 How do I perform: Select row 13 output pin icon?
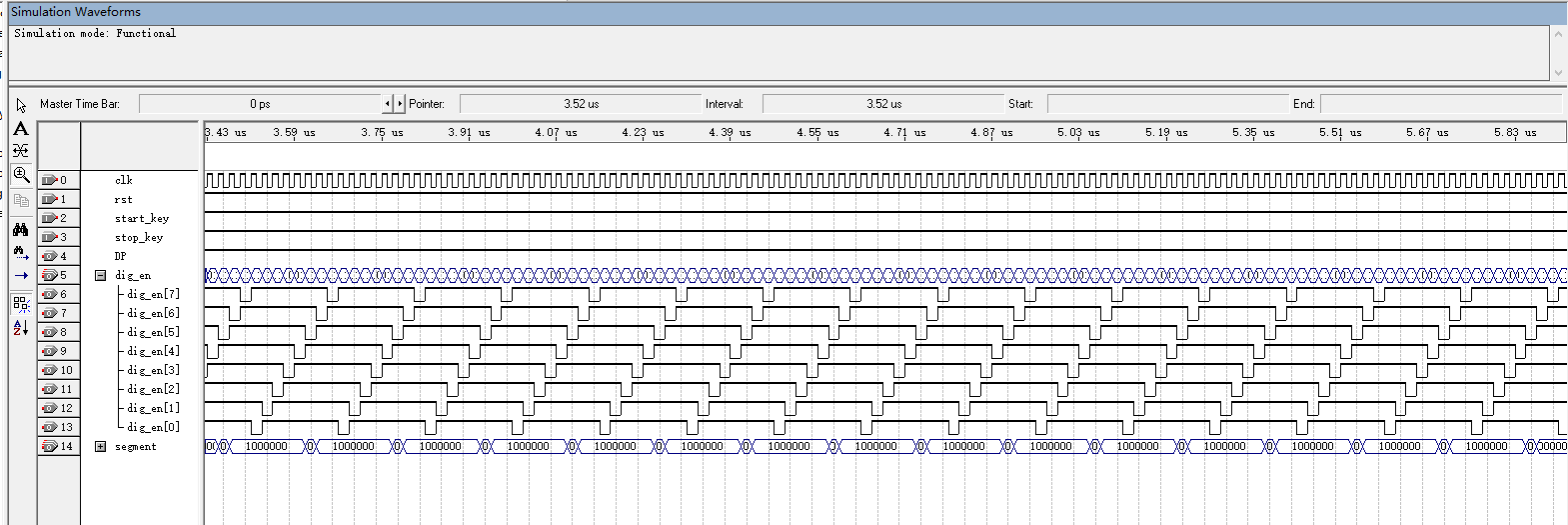coord(50,427)
